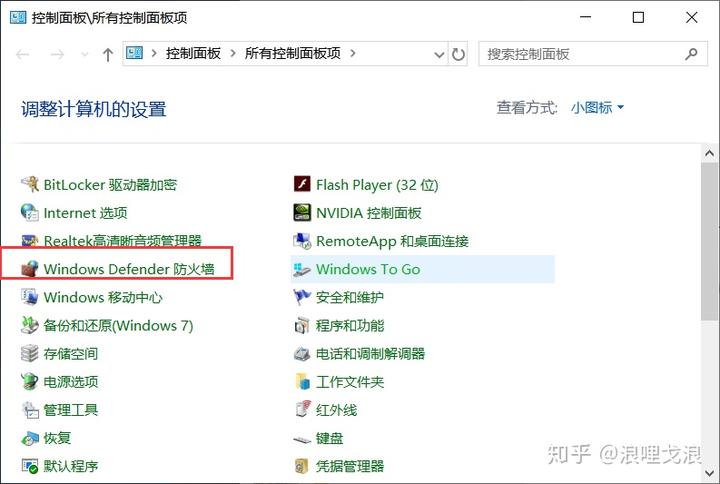Image resolution: width=720 pixels, height=484 pixels.
Task: Click scrollbar up arrow
Action: coord(709,153)
